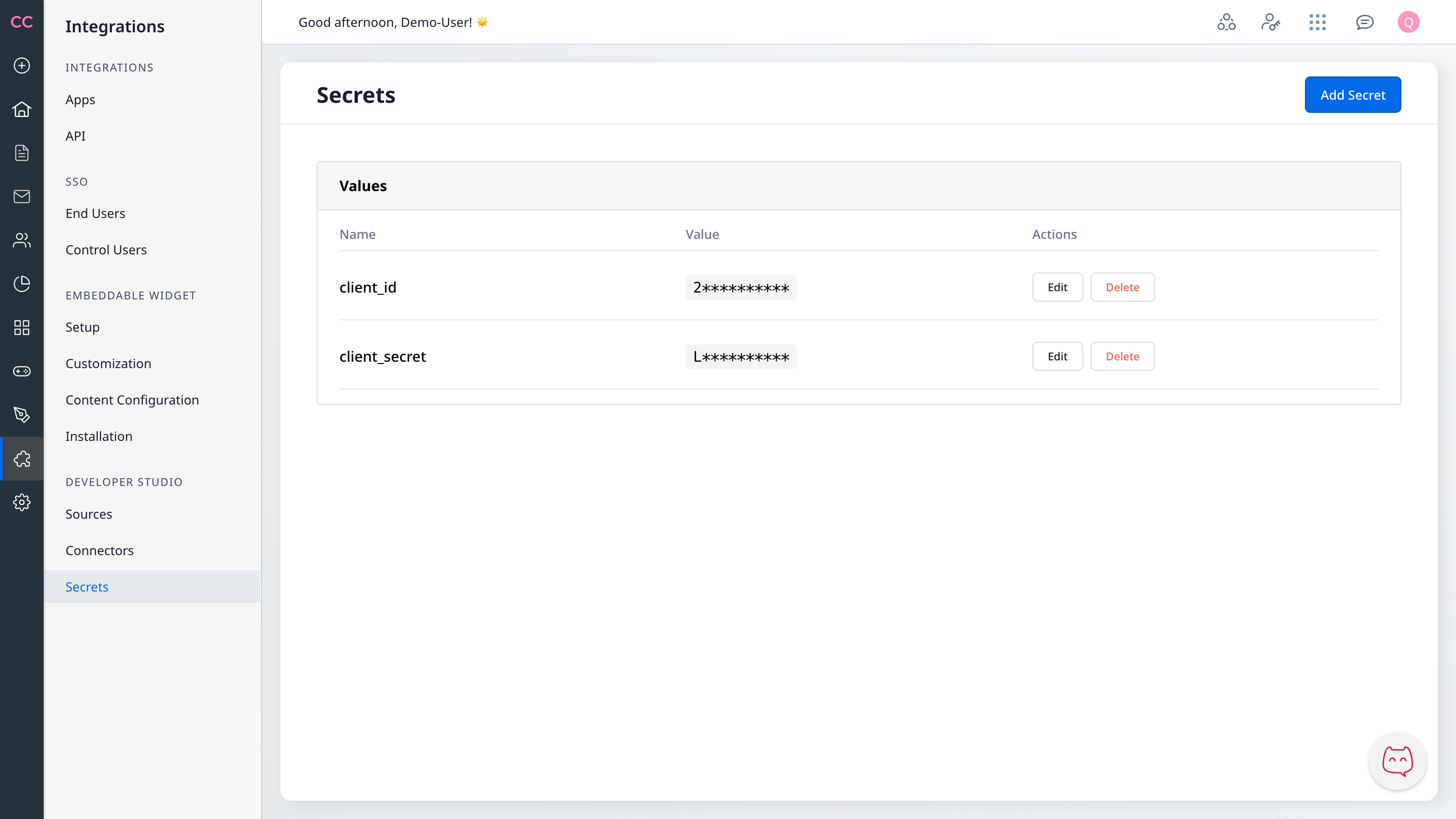Open the Home icon in left rail

(x=21, y=109)
